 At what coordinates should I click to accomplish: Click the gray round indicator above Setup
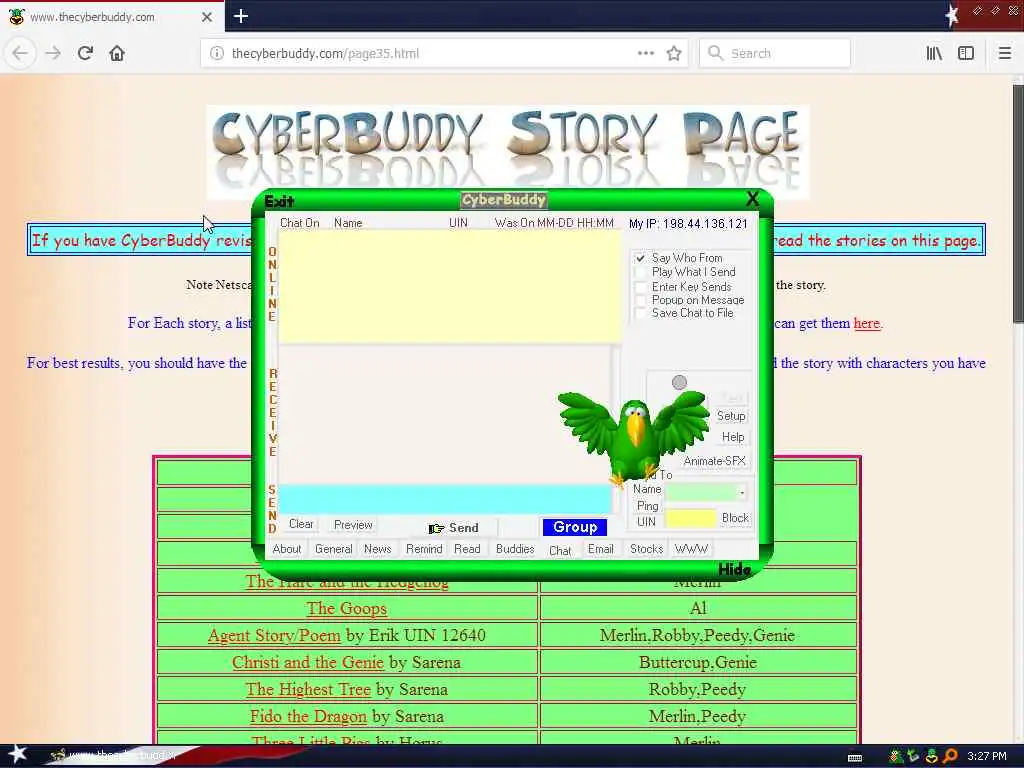[x=679, y=382]
